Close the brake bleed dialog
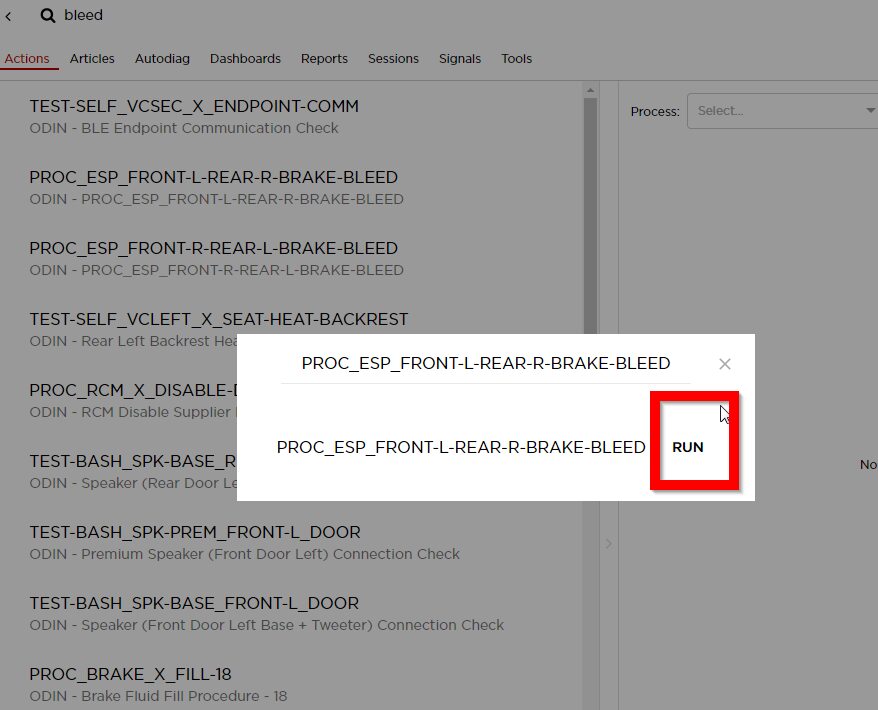The width and height of the screenshot is (878, 710). (x=725, y=364)
